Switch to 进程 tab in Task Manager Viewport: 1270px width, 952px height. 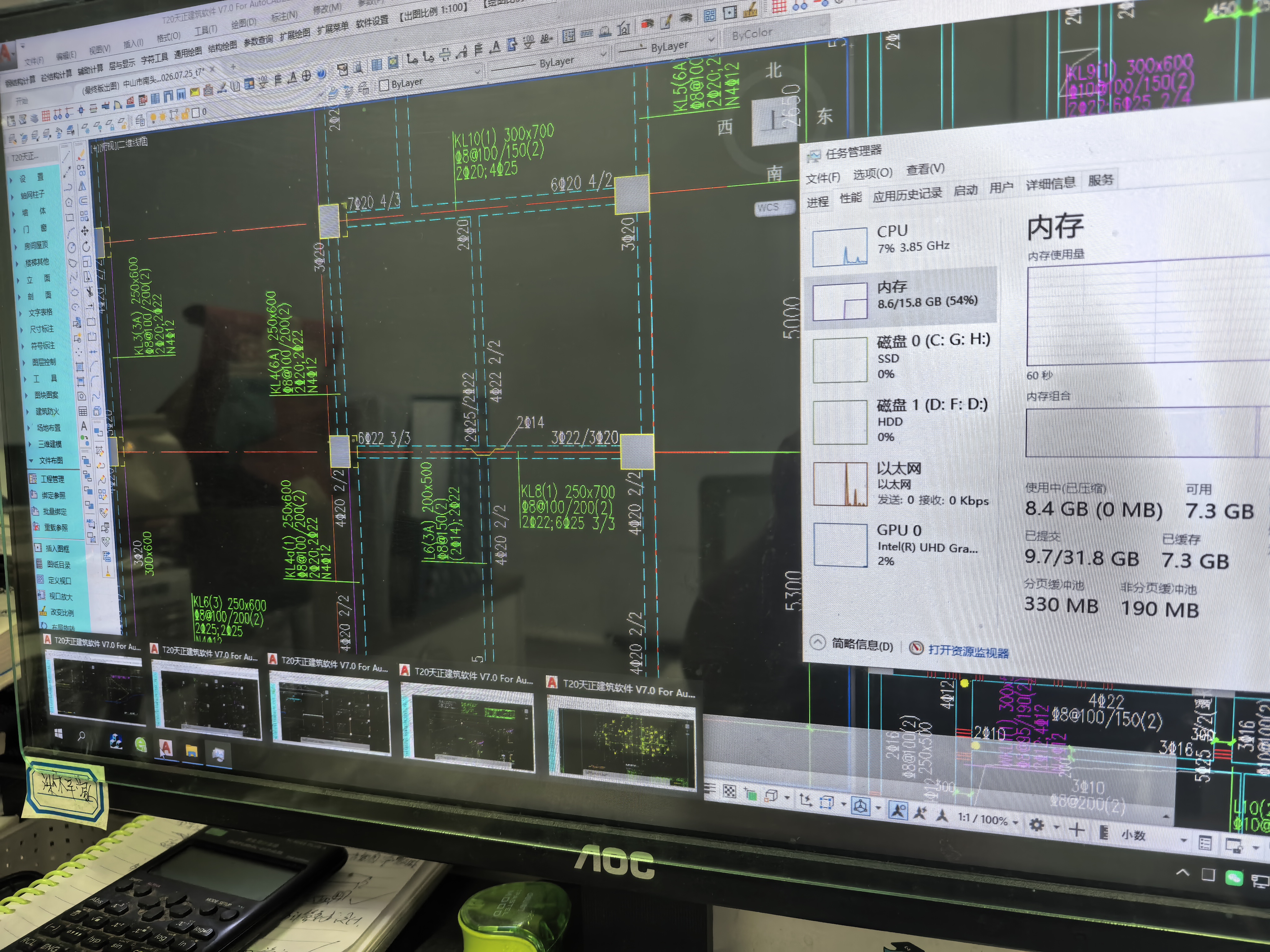[818, 201]
